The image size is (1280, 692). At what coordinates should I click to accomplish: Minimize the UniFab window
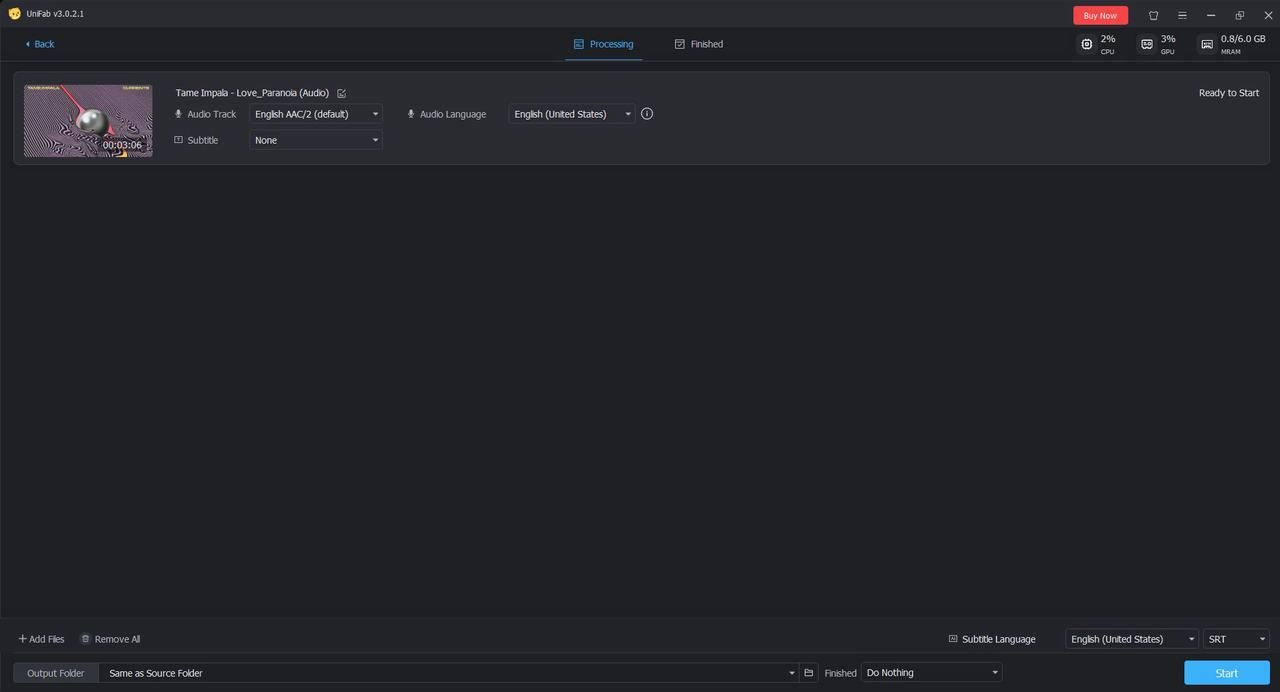coord(1211,15)
